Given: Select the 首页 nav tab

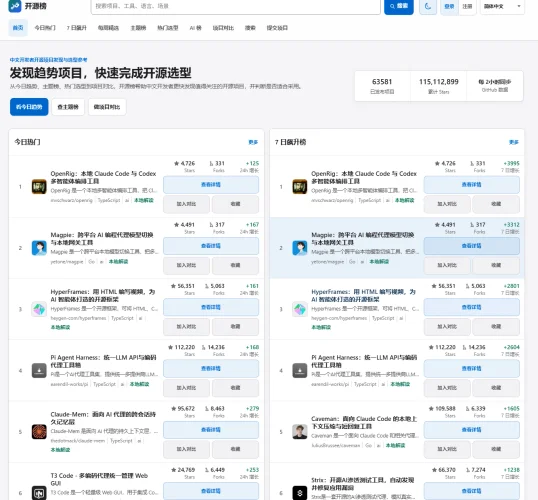Looking at the screenshot, I should coord(18,28).
